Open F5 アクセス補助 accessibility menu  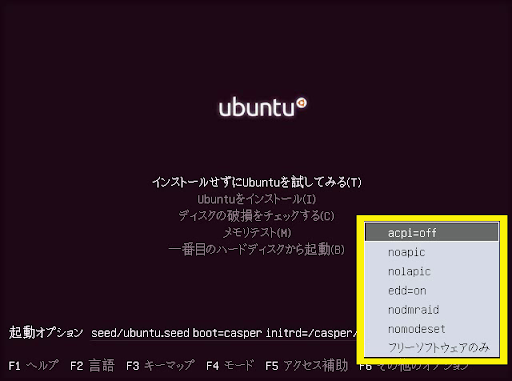coord(307,366)
